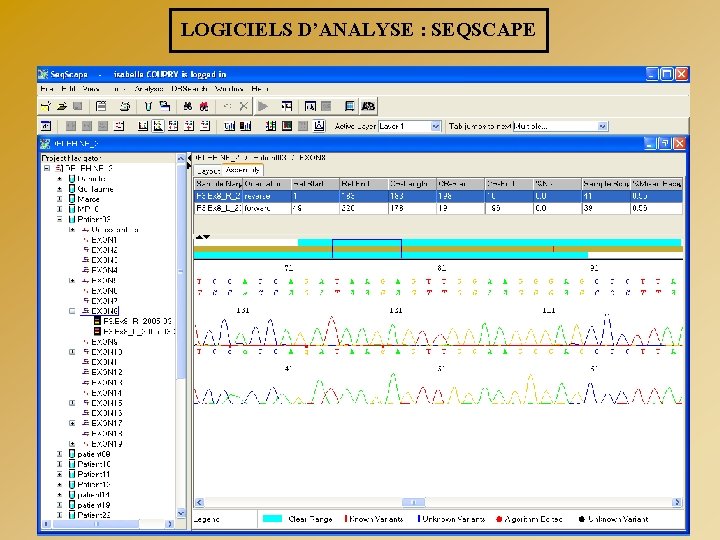This screenshot has width=720, height=540.
Task: Expand the Guillaume specimen node
Action: click(59, 189)
